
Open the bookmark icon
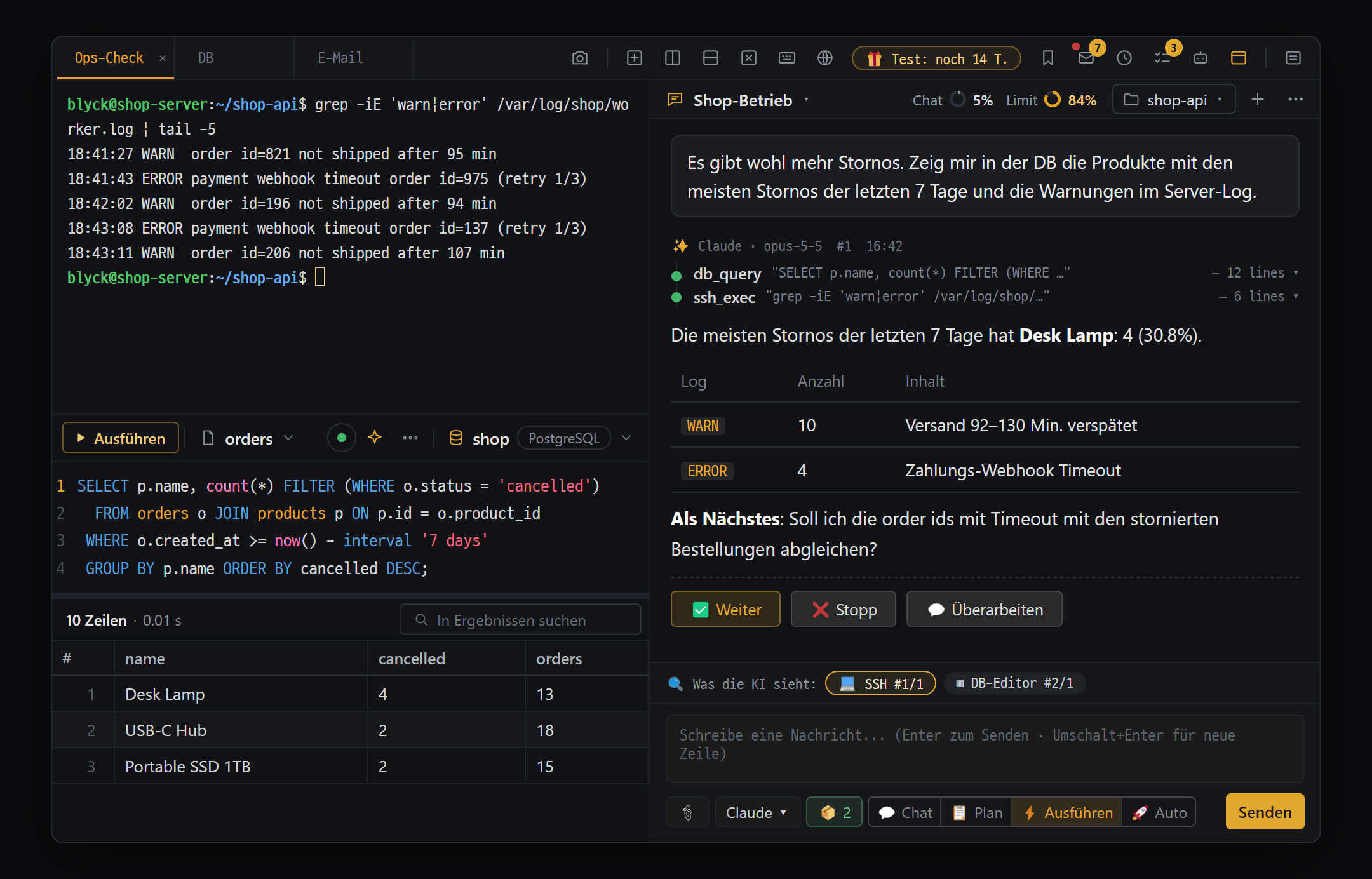point(1047,58)
